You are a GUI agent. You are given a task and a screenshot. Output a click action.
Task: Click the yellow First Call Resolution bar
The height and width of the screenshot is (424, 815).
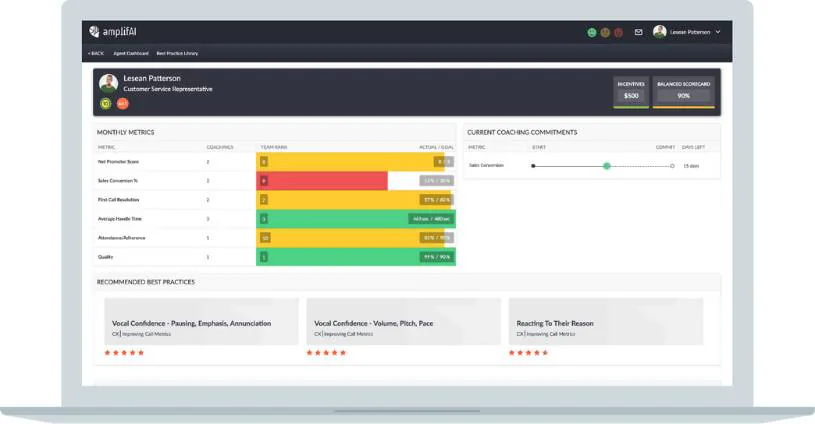354,200
